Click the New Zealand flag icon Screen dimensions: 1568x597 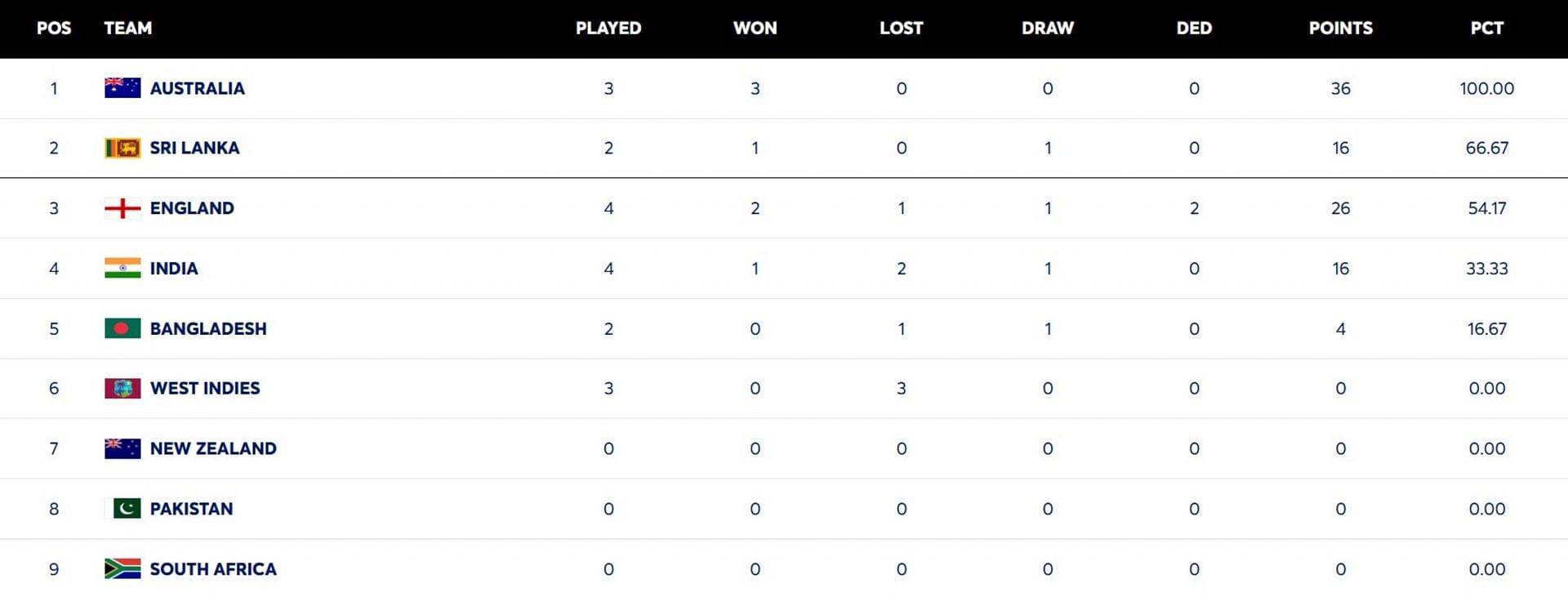point(122,448)
